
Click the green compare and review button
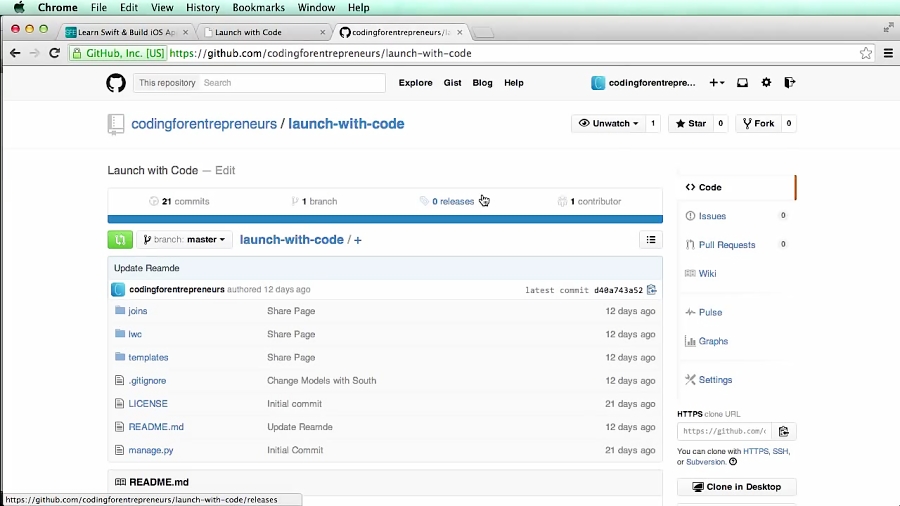click(x=120, y=240)
